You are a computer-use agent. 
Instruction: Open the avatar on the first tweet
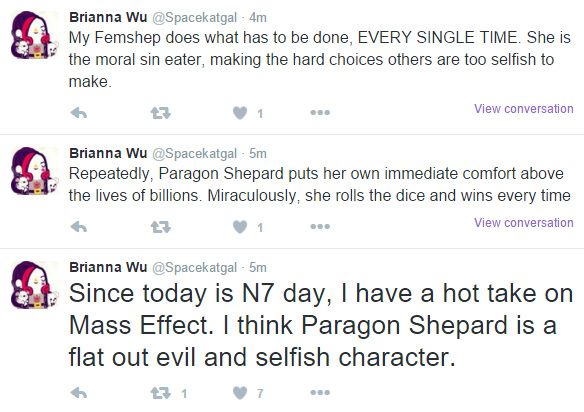pos(35,35)
